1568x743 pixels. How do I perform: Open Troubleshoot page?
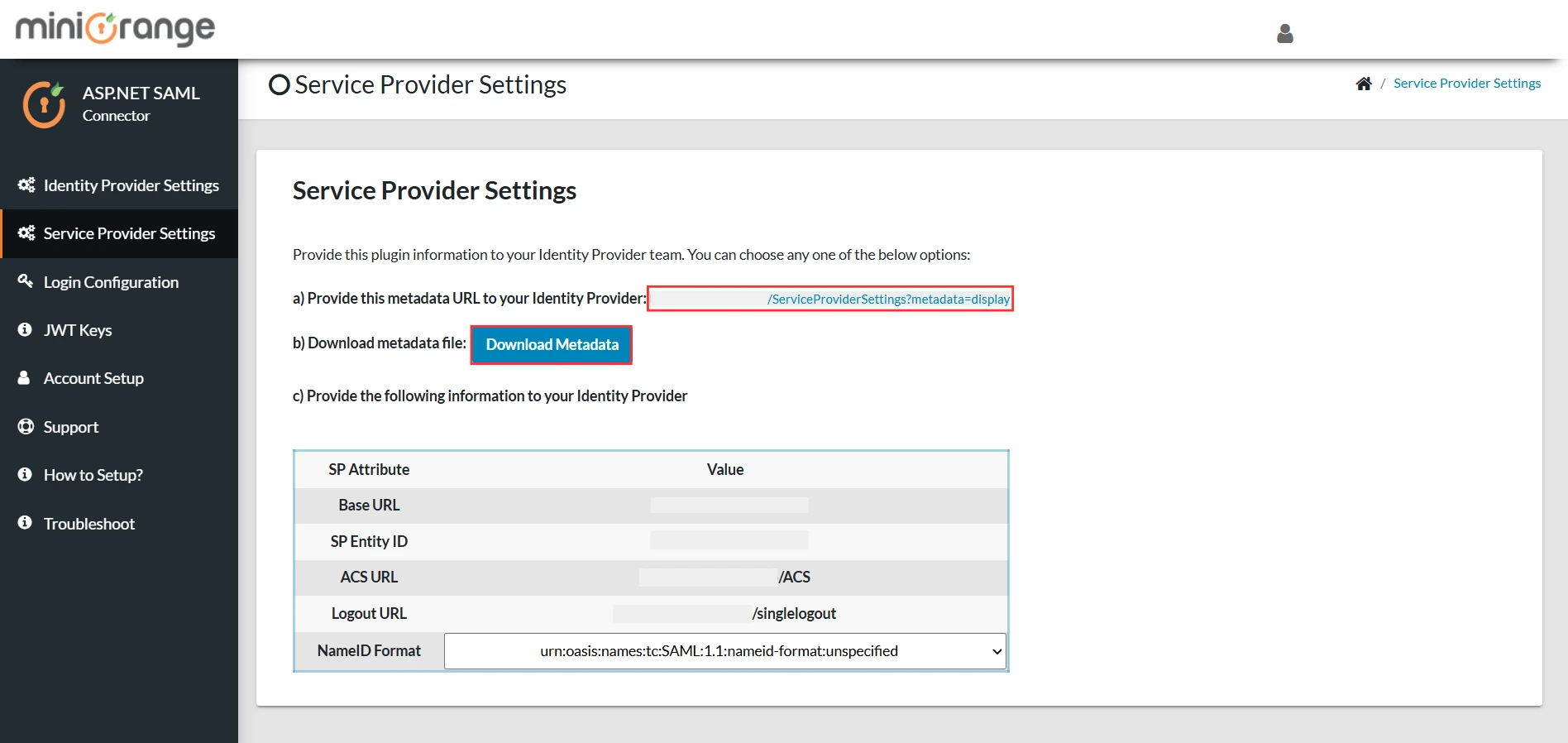coord(119,524)
